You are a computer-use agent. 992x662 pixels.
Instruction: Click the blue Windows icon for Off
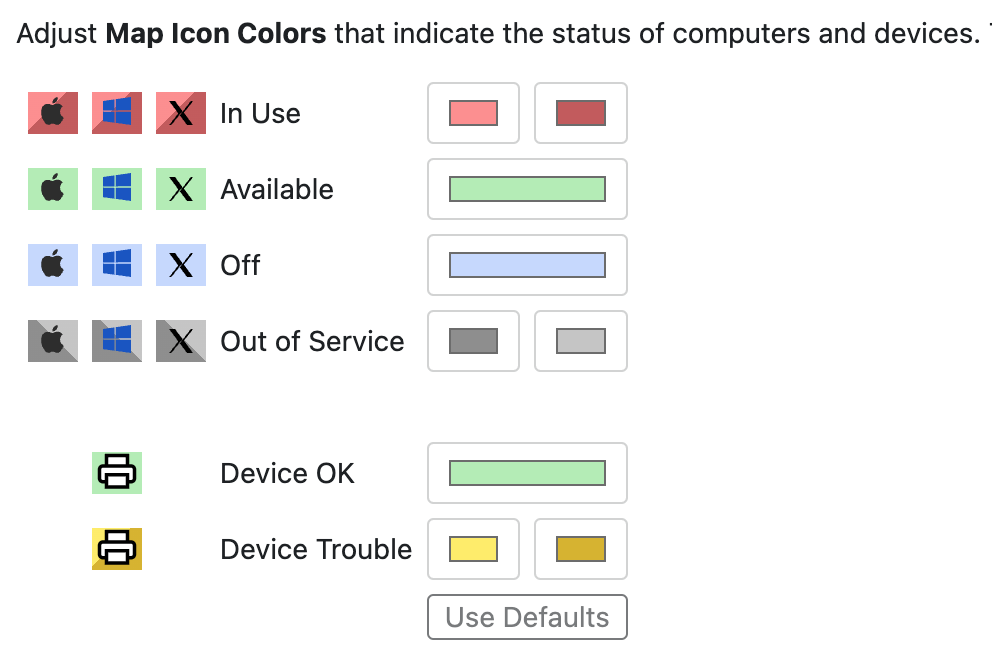[x=117, y=265]
